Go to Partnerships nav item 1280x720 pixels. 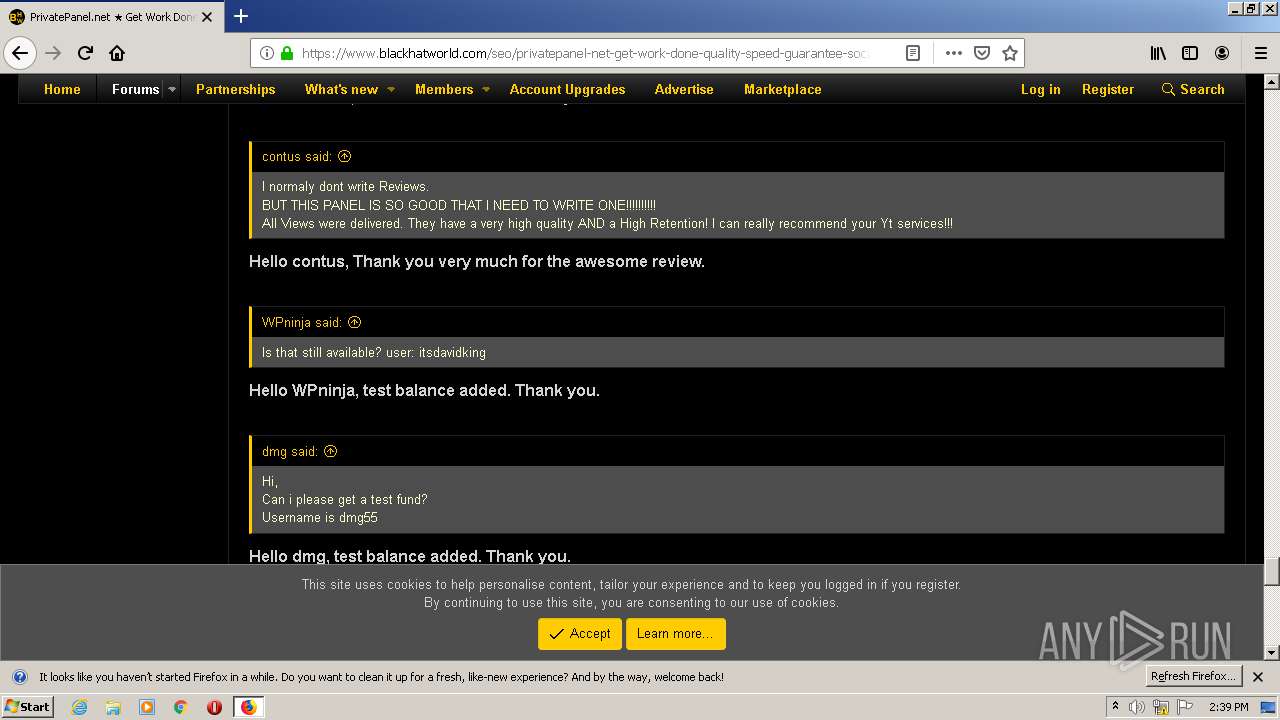pyautogui.click(x=235, y=89)
